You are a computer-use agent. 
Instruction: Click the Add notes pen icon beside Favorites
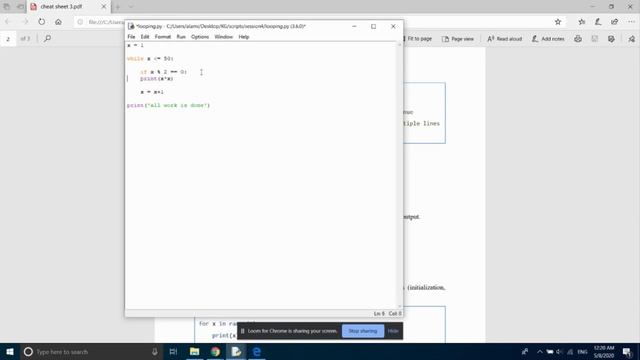598,22
